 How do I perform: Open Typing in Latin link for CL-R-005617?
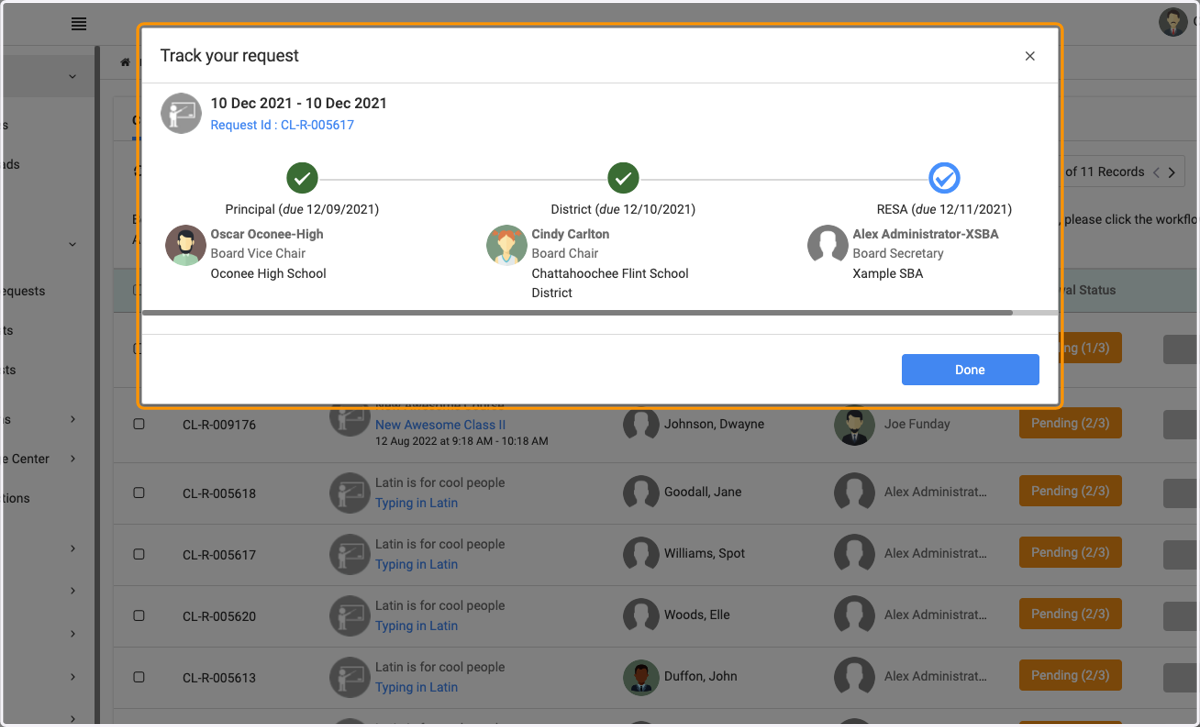tap(416, 564)
